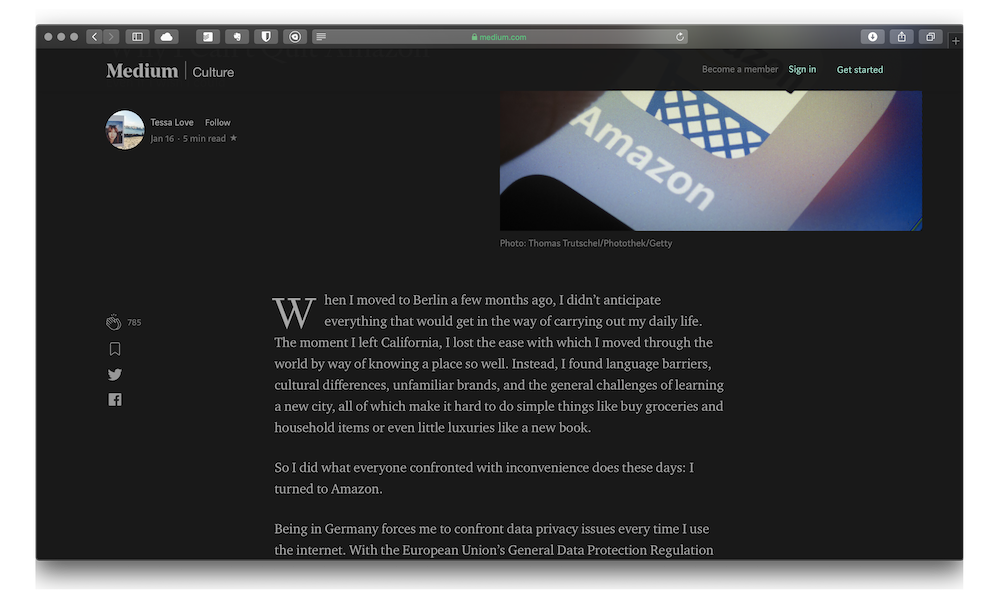Image resolution: width=1000 pixels, height=608 pixels.
Task: Show all tabs overview
Action: 931,37
